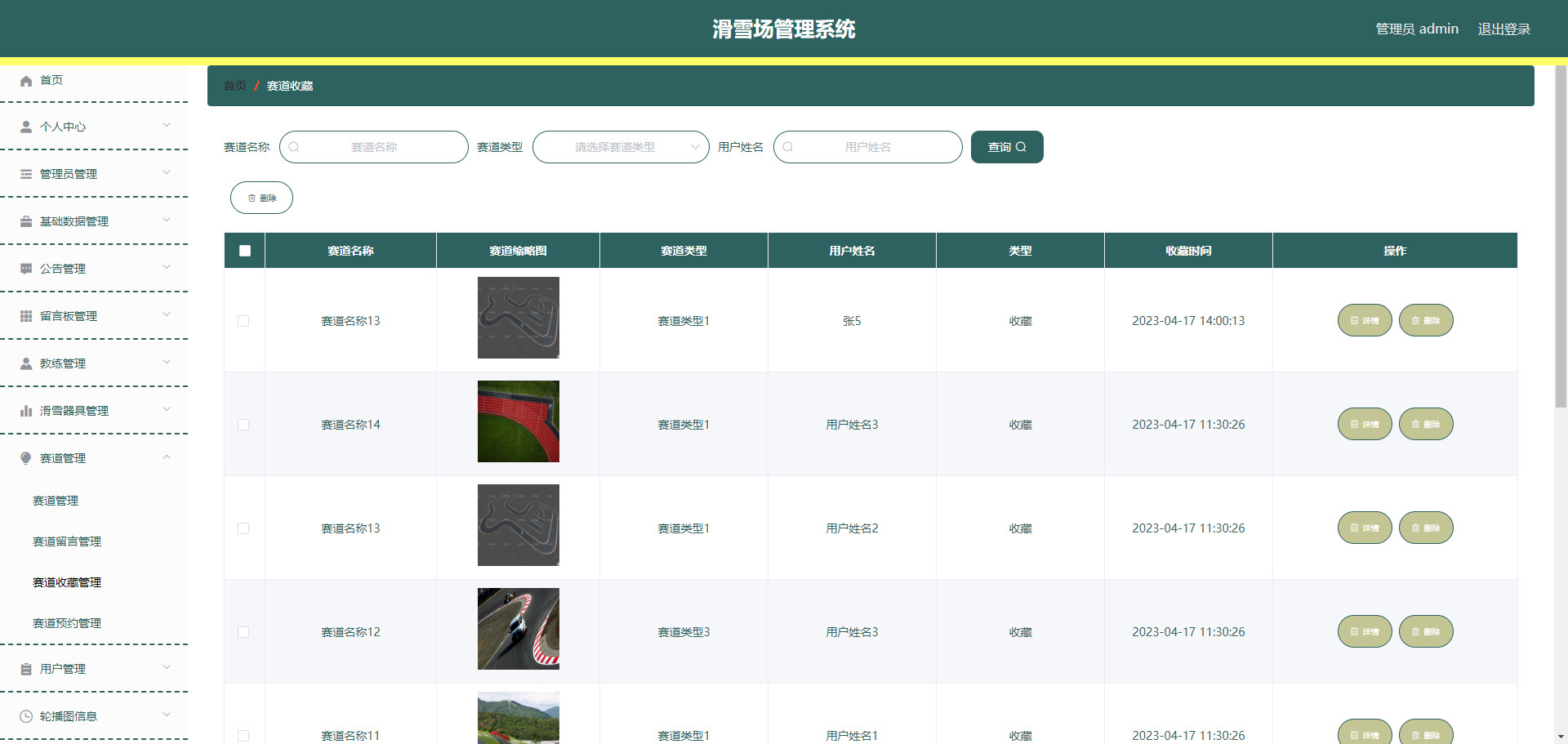
Task: Click the user icon beside 教练管理
Action: click(26, 364)
